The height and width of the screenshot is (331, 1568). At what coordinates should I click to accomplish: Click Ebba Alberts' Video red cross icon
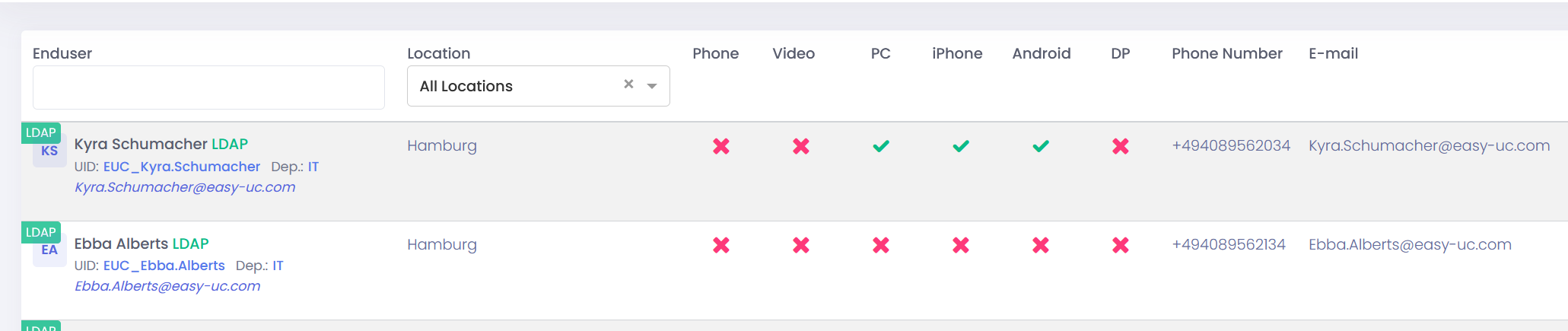click(x=801, y=245)
